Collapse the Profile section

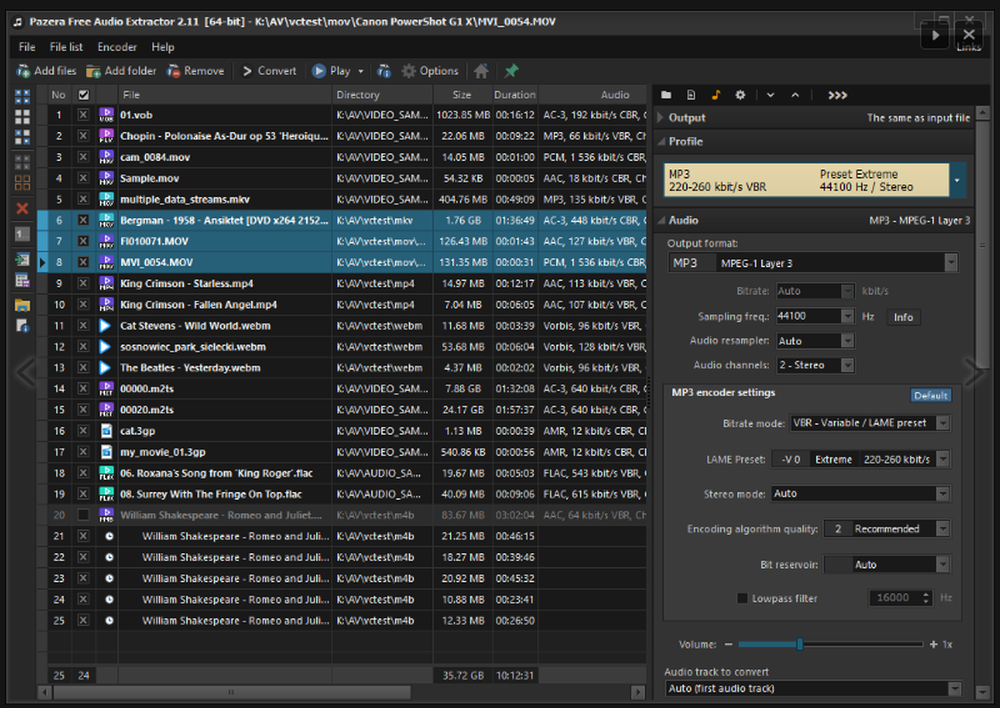[661, 142]
